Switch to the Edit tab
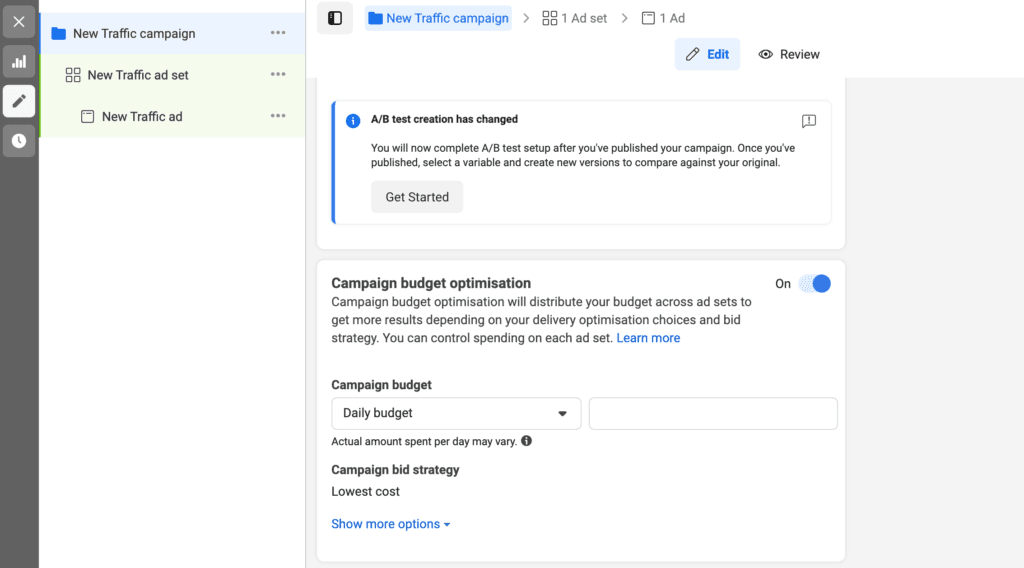 [707, 54]
